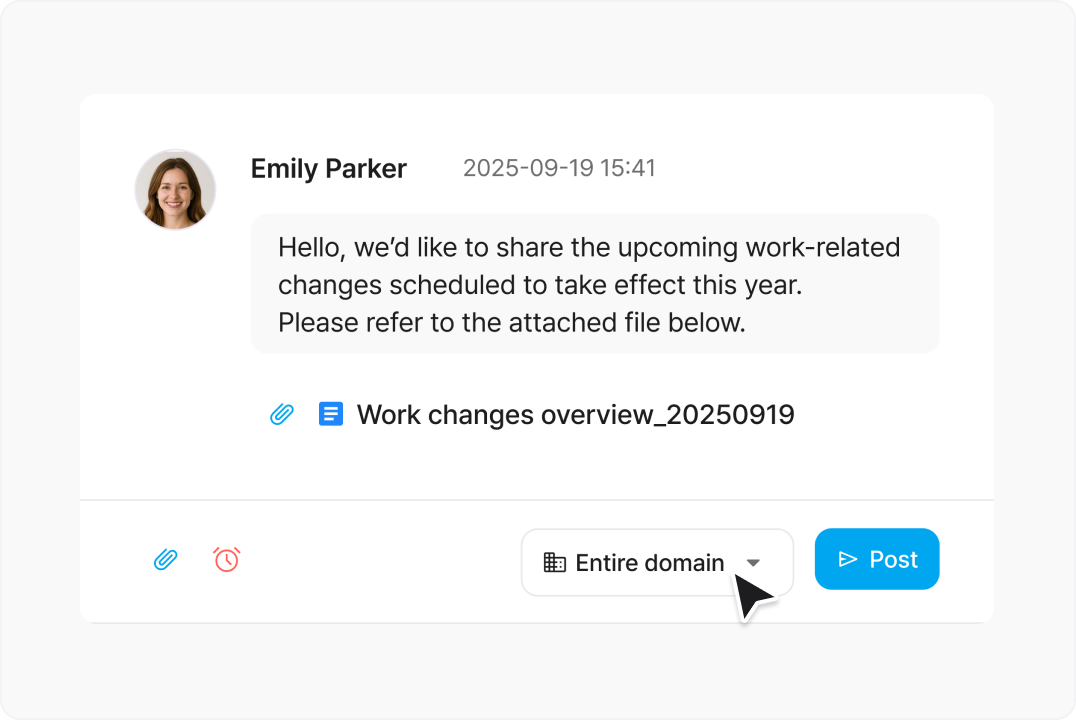Click the paperclip icon beside the attached file
Viewport: 1076px width, 720px height.
[282, 414]
